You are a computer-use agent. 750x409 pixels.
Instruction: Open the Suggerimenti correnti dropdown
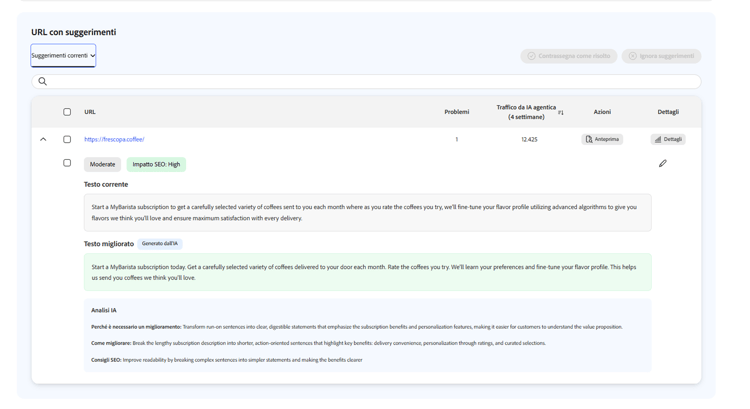(x=63, y=55)
